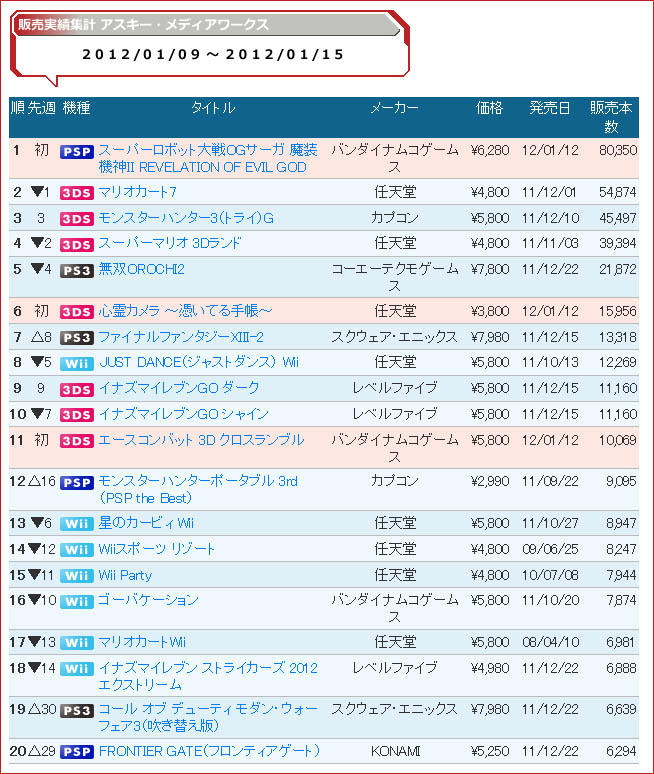Open ファイナルファンタジーXIII-2 link

tap(181, 337)
